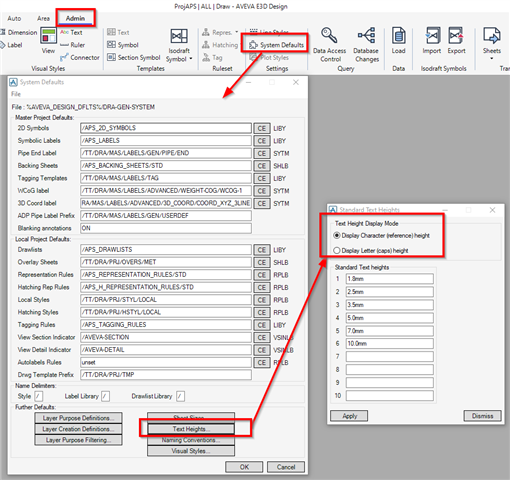Screen dimensions: 510x480
Task: Expand the Isodraft Symbol dropdown arrow
Action: [191, 59]
